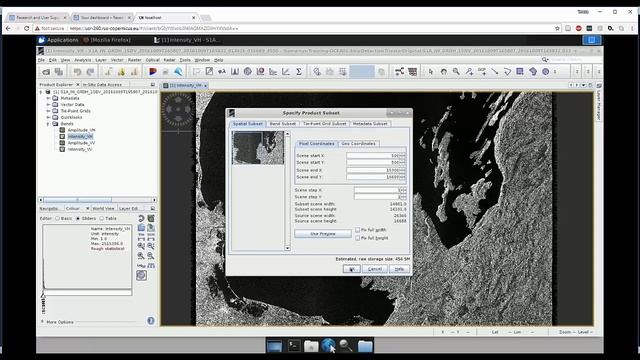This screenshot has height=360, width=640.
Task: Enable Fix full height checkbox
Action: coord(358,238)
